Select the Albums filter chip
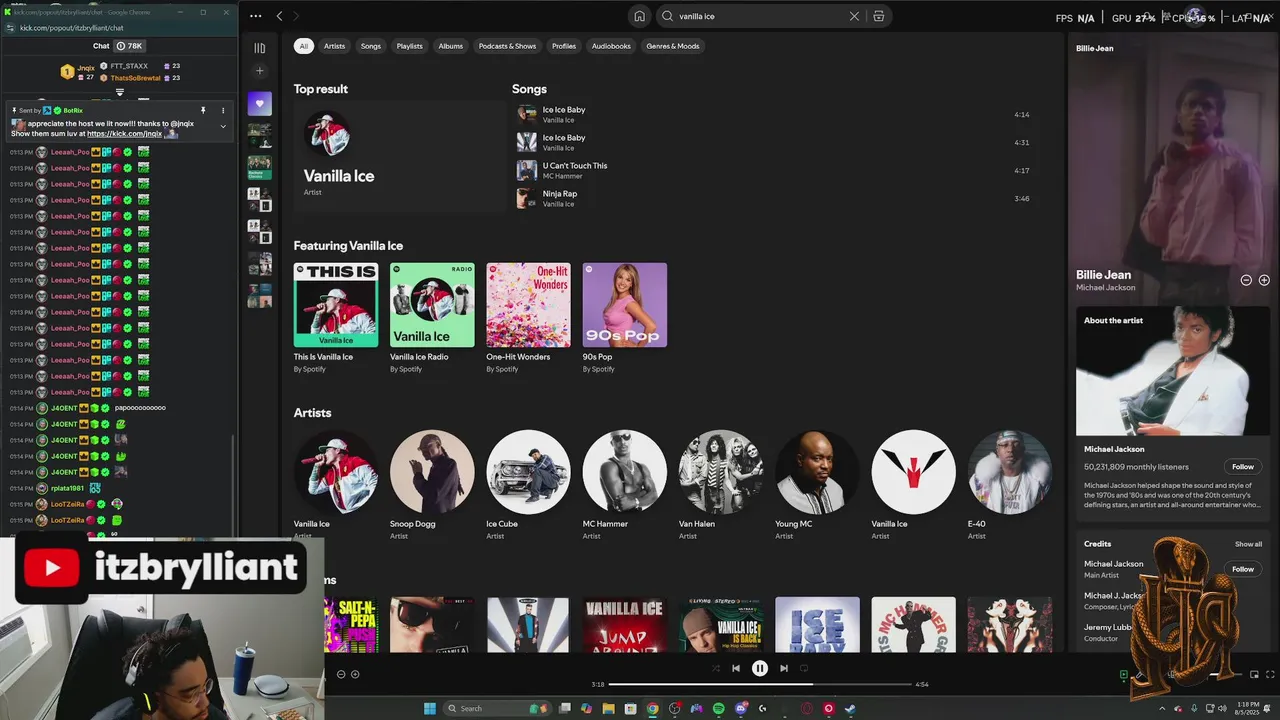This screenshot has width=1280, height=720. pos(451,46)
